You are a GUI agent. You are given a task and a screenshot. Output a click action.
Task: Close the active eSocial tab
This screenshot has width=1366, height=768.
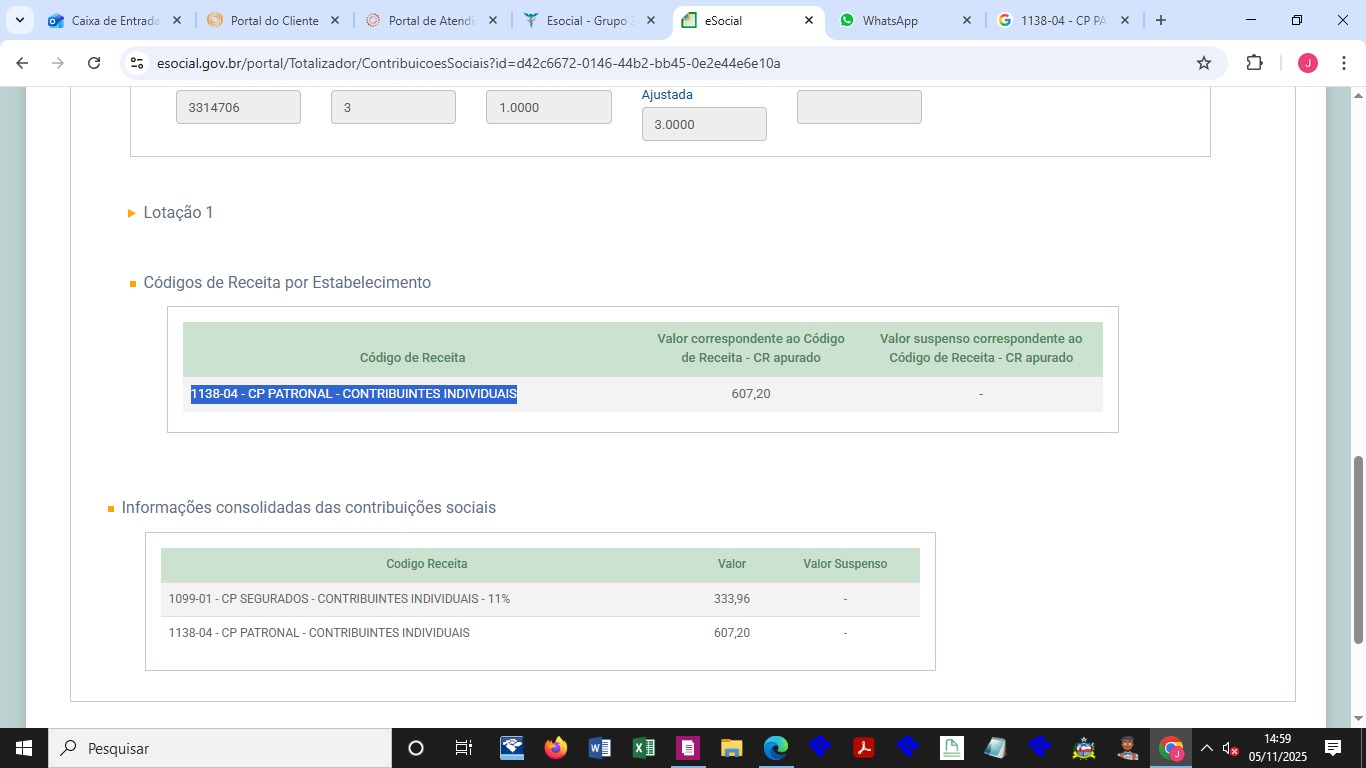click(809, 20)
